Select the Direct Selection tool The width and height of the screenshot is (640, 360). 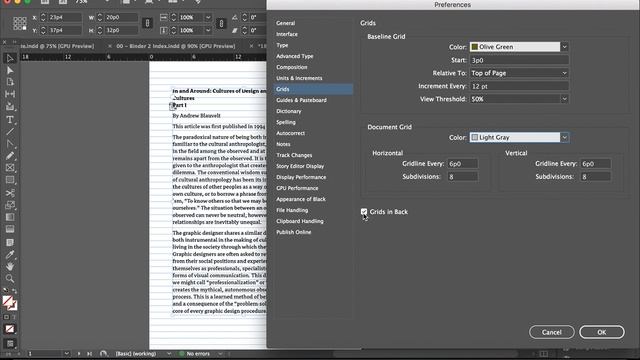[10, 71]
